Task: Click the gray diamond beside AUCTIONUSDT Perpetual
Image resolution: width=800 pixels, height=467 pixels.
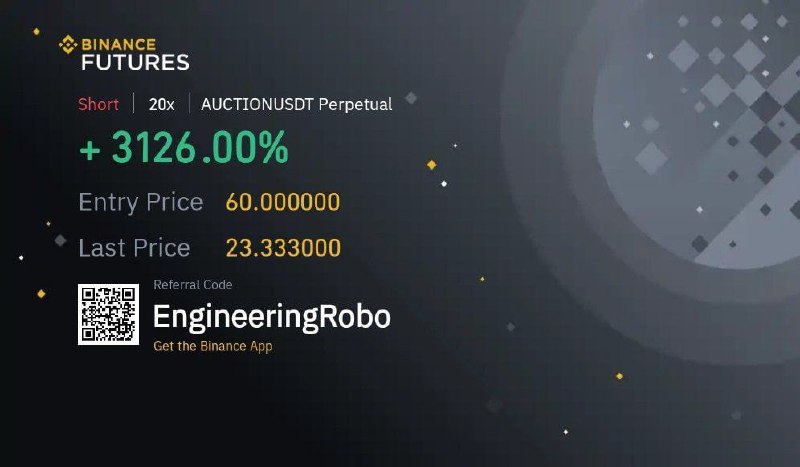Action: [x=411, y=97]
